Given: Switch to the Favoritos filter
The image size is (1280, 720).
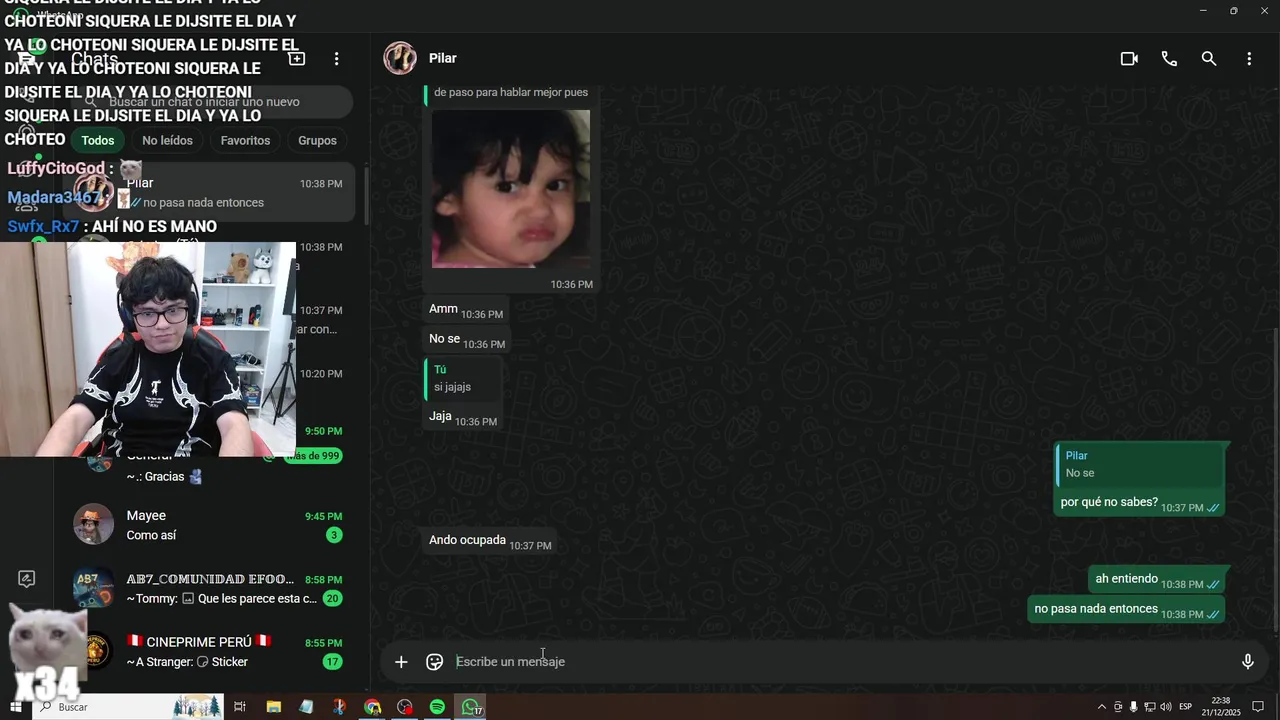Looking at the screenshot, I should coord(245,140).
